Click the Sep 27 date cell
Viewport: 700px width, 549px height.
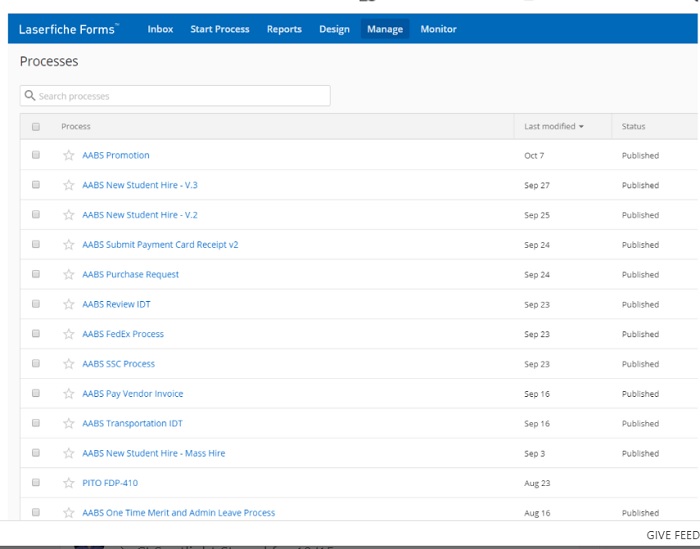[537, 186]
